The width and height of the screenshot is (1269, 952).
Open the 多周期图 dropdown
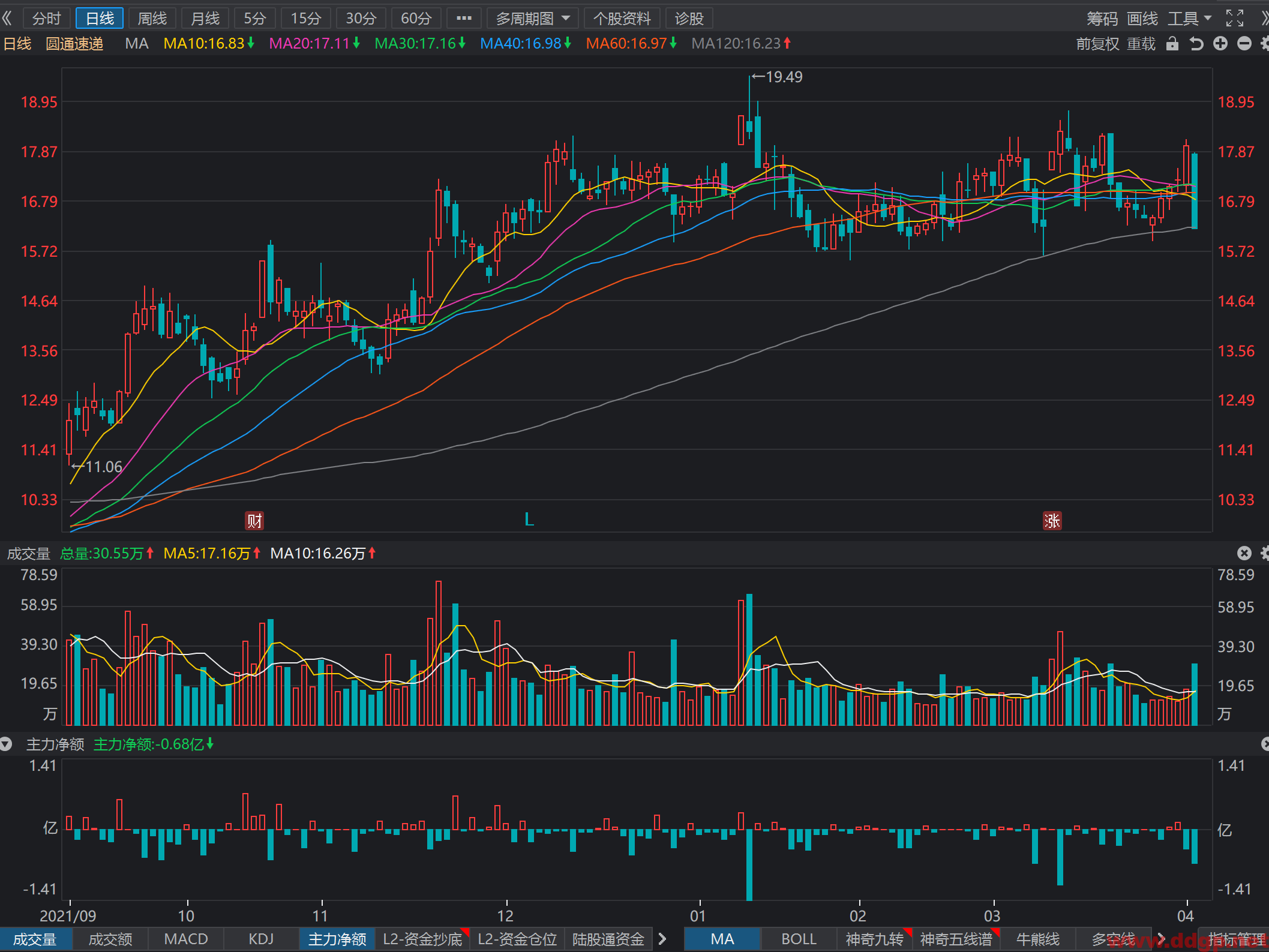pyautogui.click(x=532, y=19)
